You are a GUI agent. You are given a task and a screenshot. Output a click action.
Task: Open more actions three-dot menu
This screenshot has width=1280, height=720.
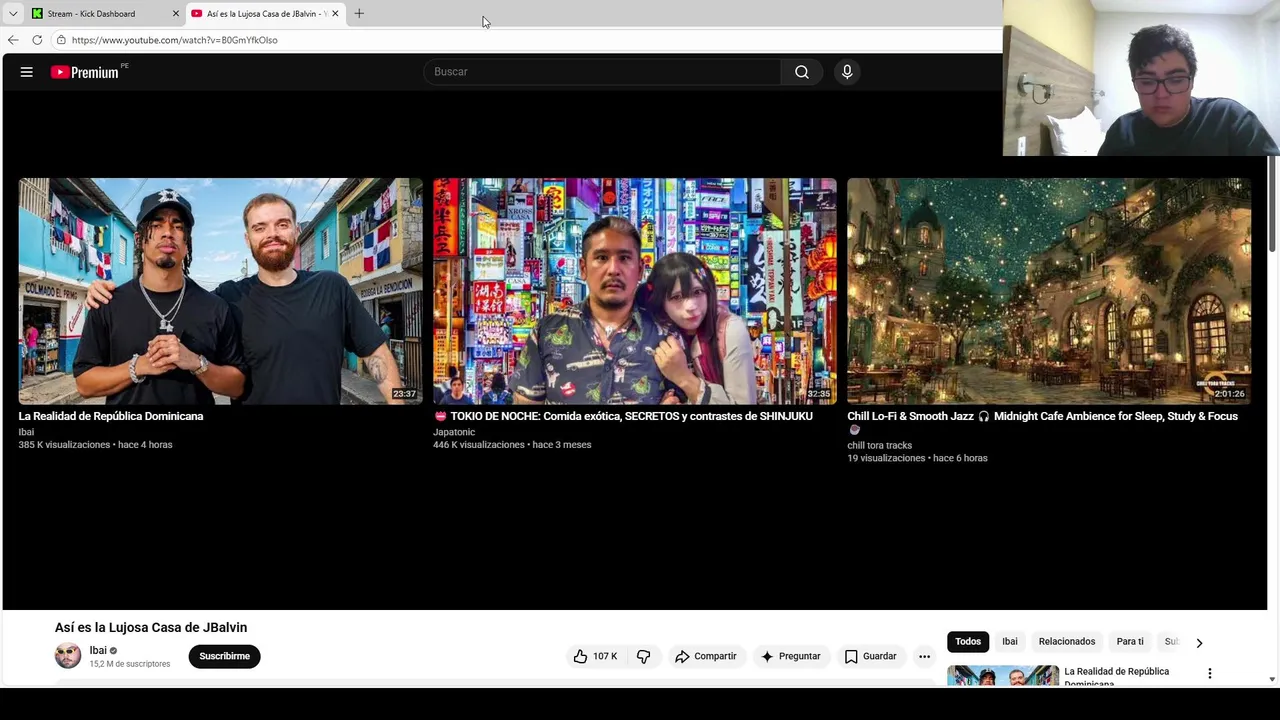924,656
